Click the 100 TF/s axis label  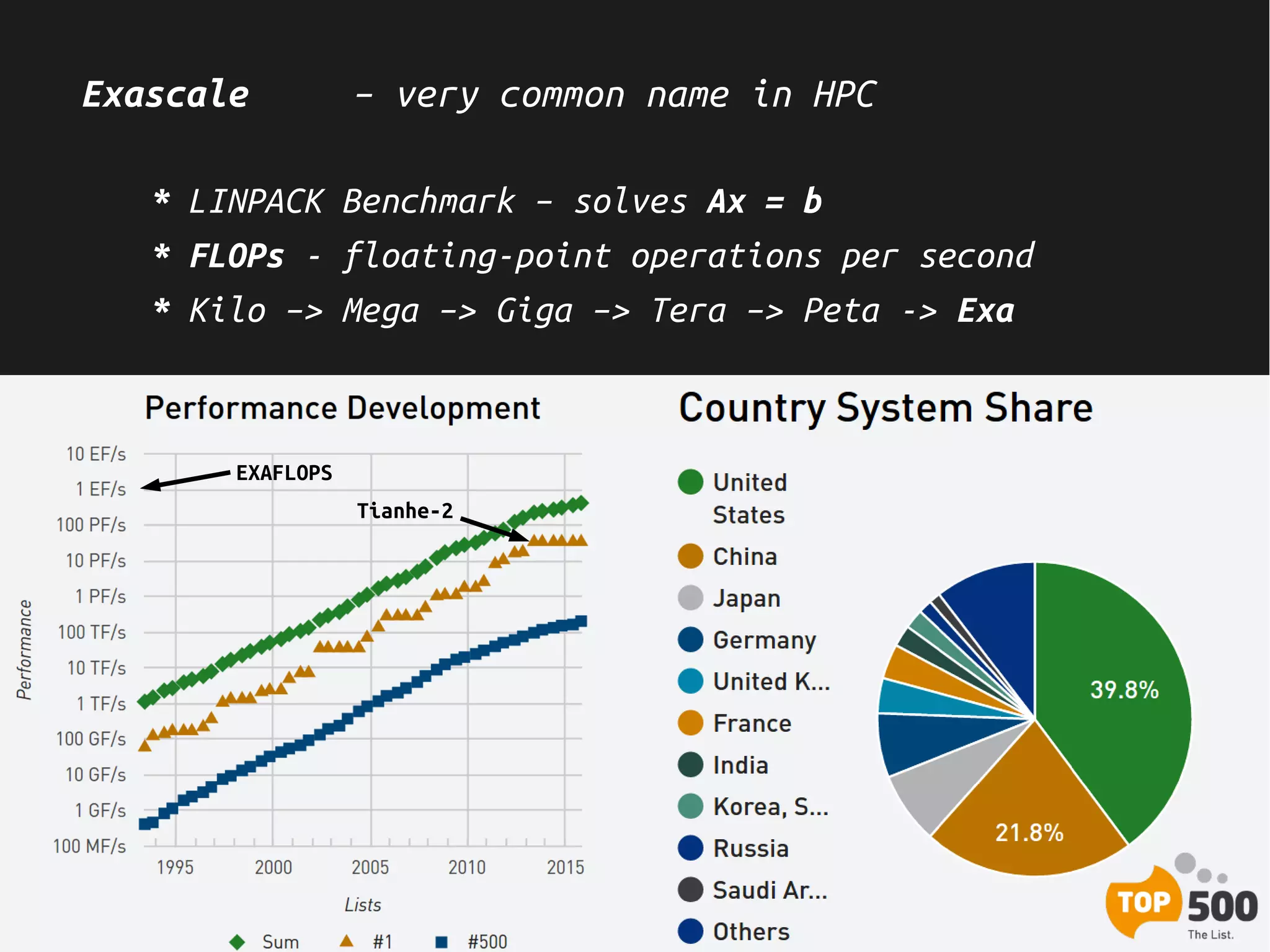[92, 632]
